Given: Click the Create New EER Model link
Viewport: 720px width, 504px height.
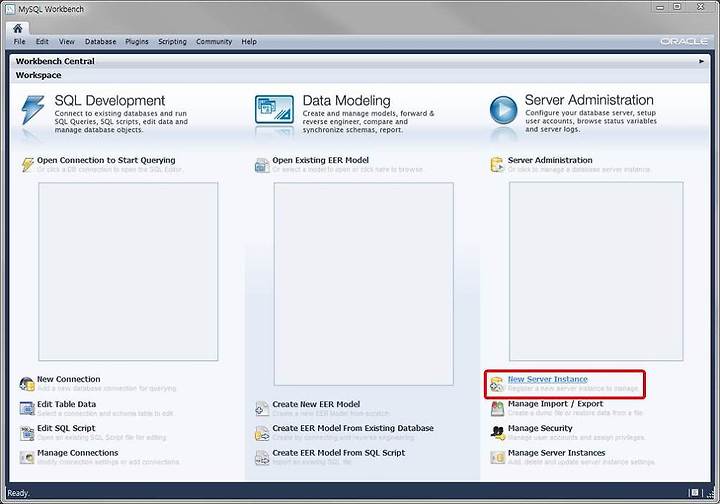Looking at the screenshot, I should coord(316,404).
